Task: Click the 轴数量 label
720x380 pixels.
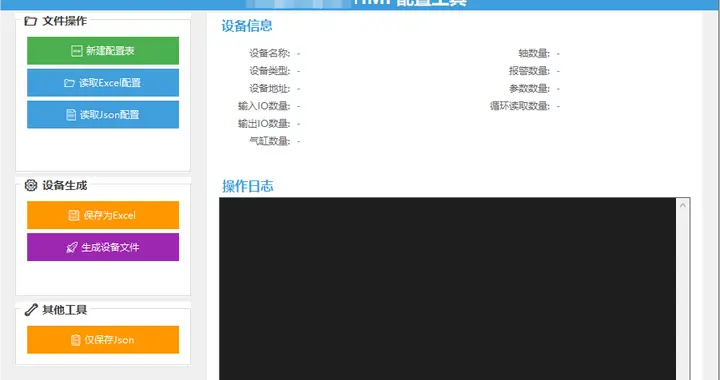Action: 534,53
